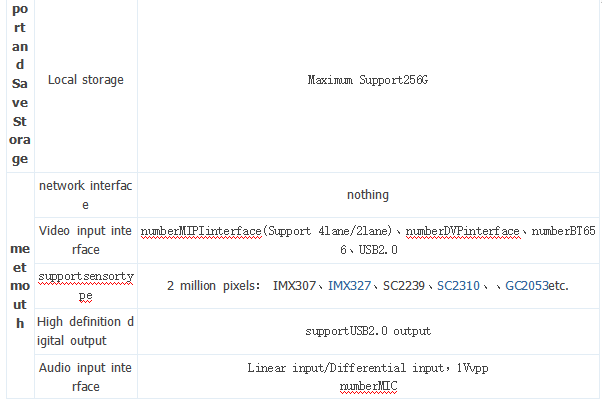This screenshot has height=403, width=602.
Task: Click the underlined numberDVPinterface text
Action: (462, 231)
